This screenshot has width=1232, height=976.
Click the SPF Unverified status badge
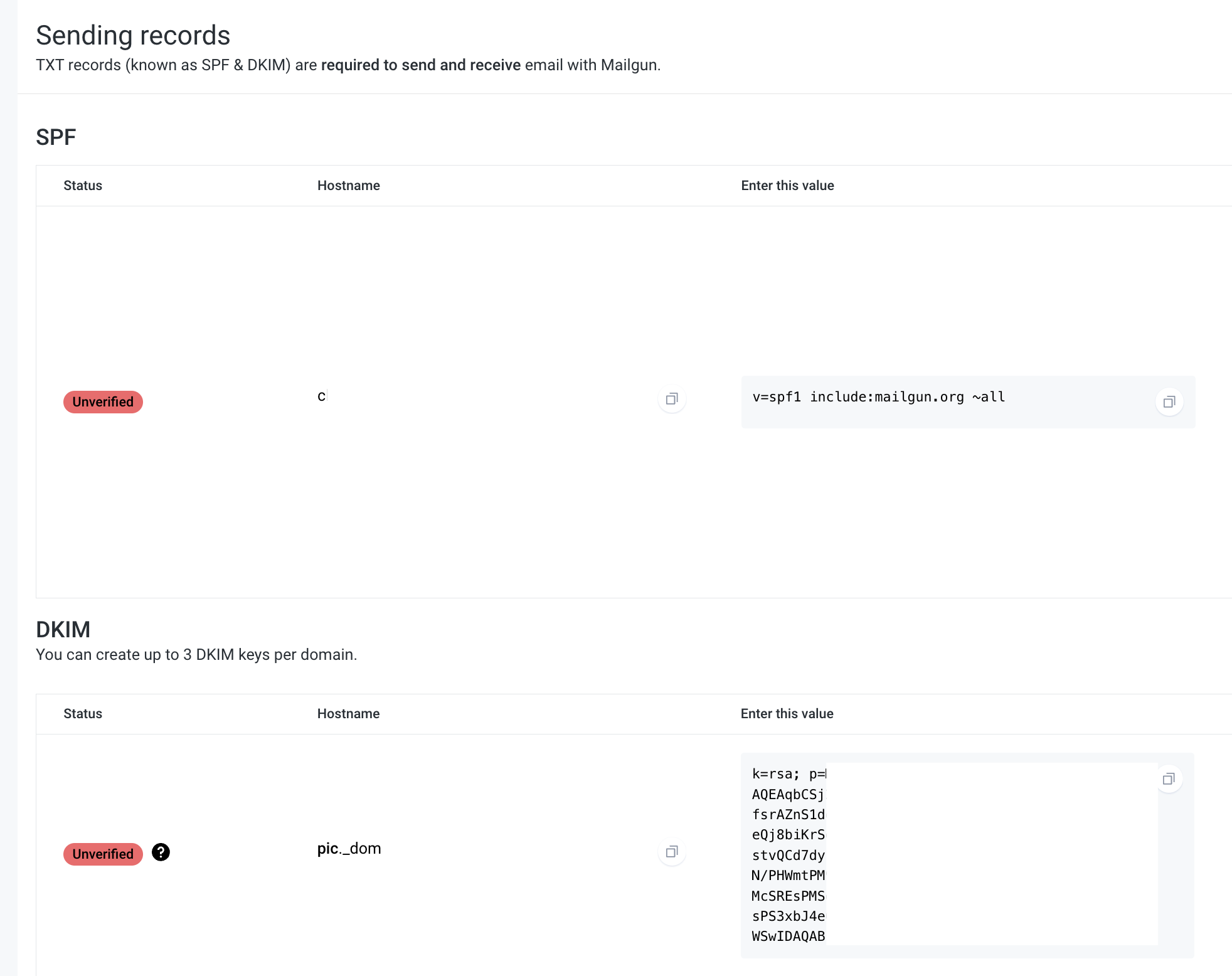tap(103, 402)
